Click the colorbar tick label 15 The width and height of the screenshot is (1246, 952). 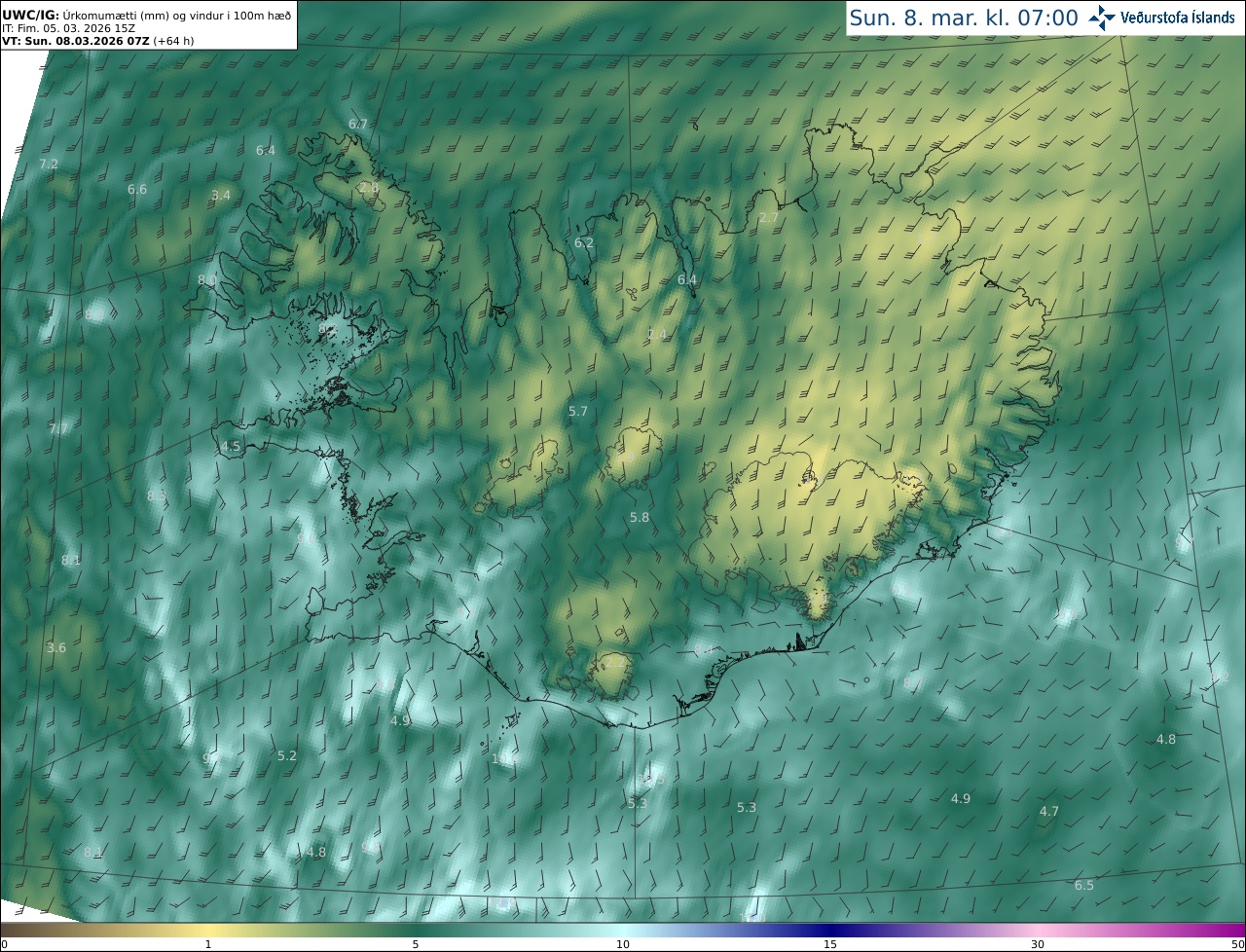point(830,944)
